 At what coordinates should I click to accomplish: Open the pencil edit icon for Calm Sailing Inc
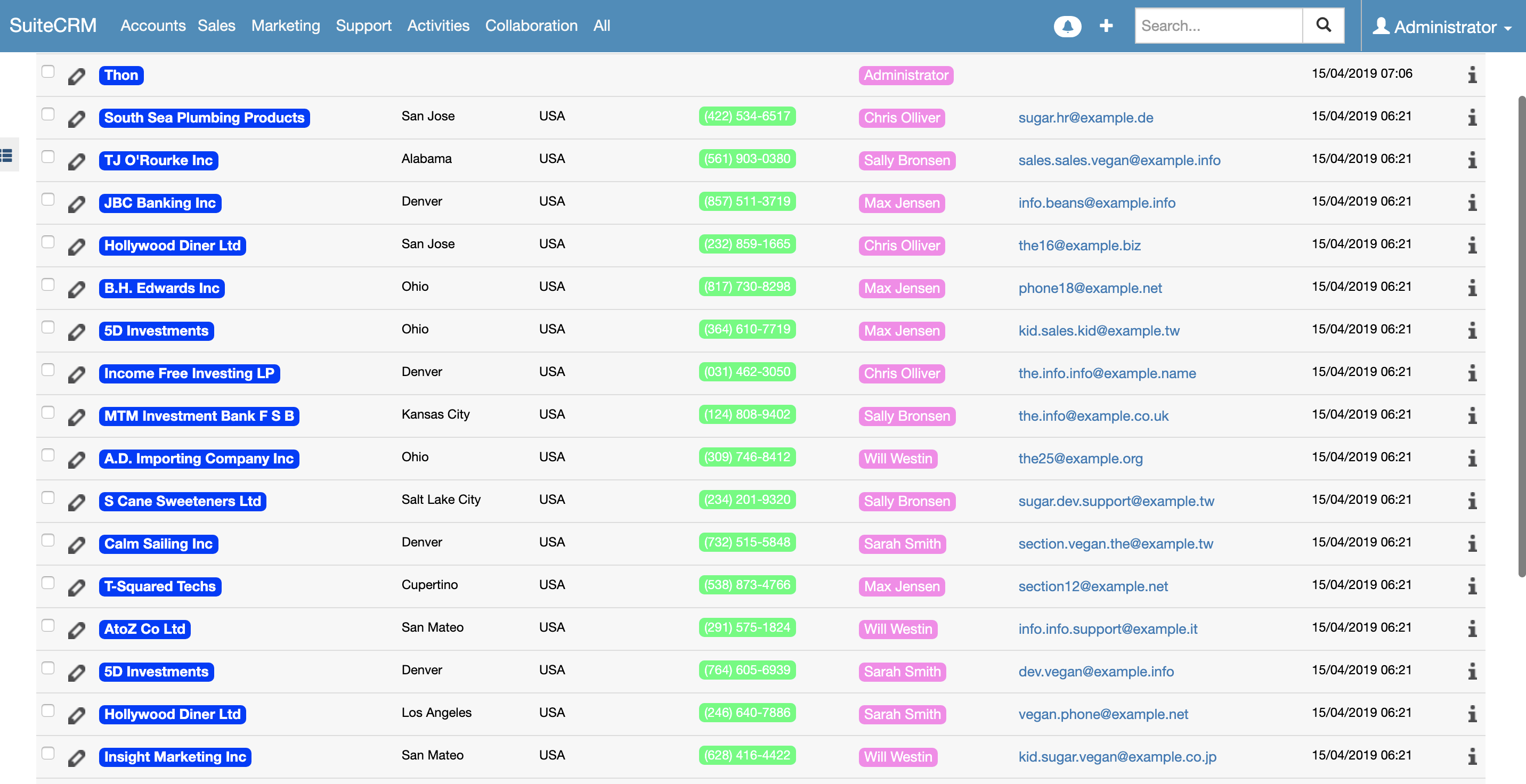pyautogui.click(x=76, y=544)
